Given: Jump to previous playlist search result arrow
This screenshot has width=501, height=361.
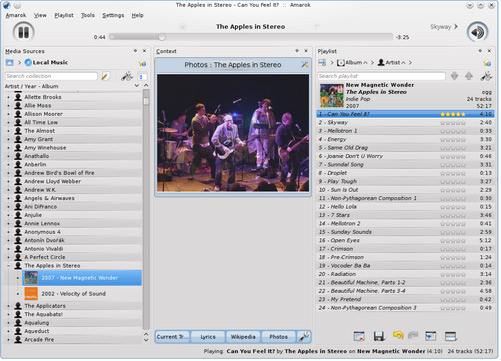Looking at the screenshot, I should click(x=469, y=76).
